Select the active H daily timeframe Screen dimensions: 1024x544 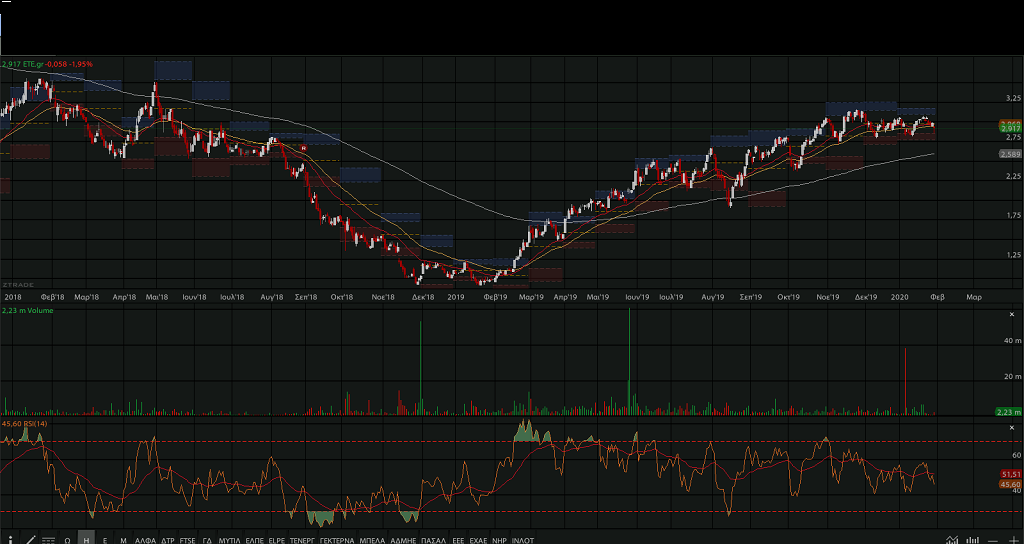[87, 539]
